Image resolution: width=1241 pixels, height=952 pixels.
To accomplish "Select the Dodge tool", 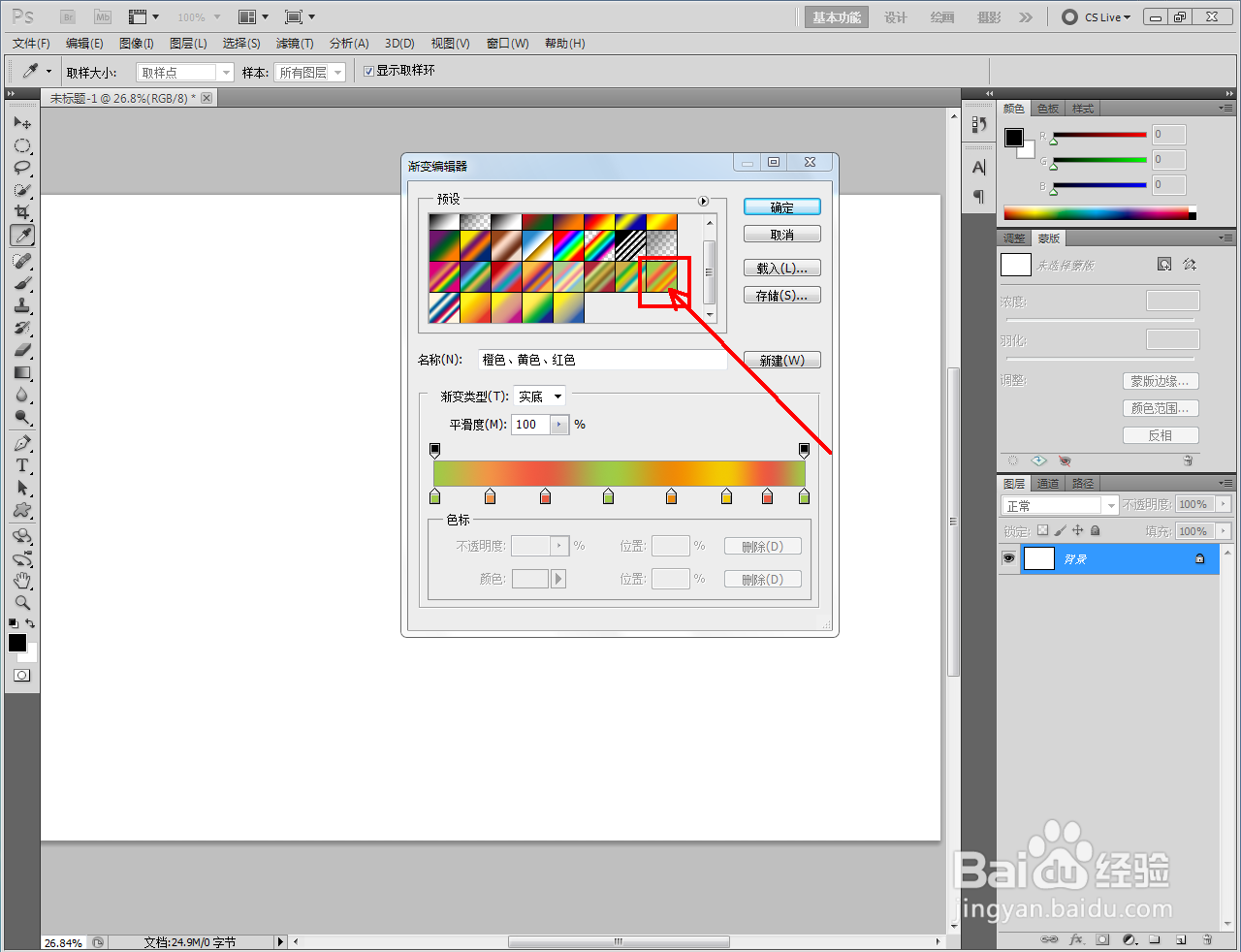I will click(22, 417).
